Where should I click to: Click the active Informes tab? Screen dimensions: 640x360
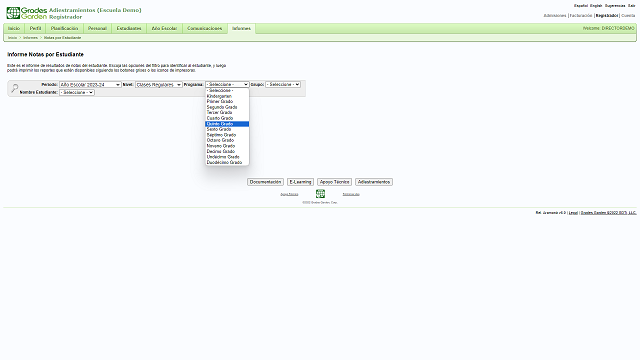pyautogui.click(x=241, y=29)
